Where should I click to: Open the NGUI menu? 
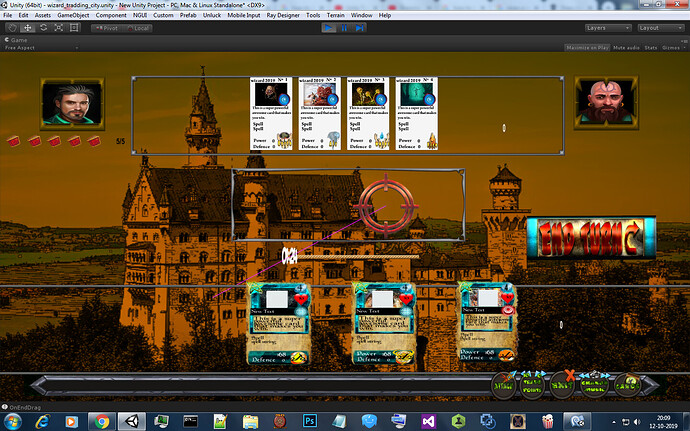pos(140,15)
